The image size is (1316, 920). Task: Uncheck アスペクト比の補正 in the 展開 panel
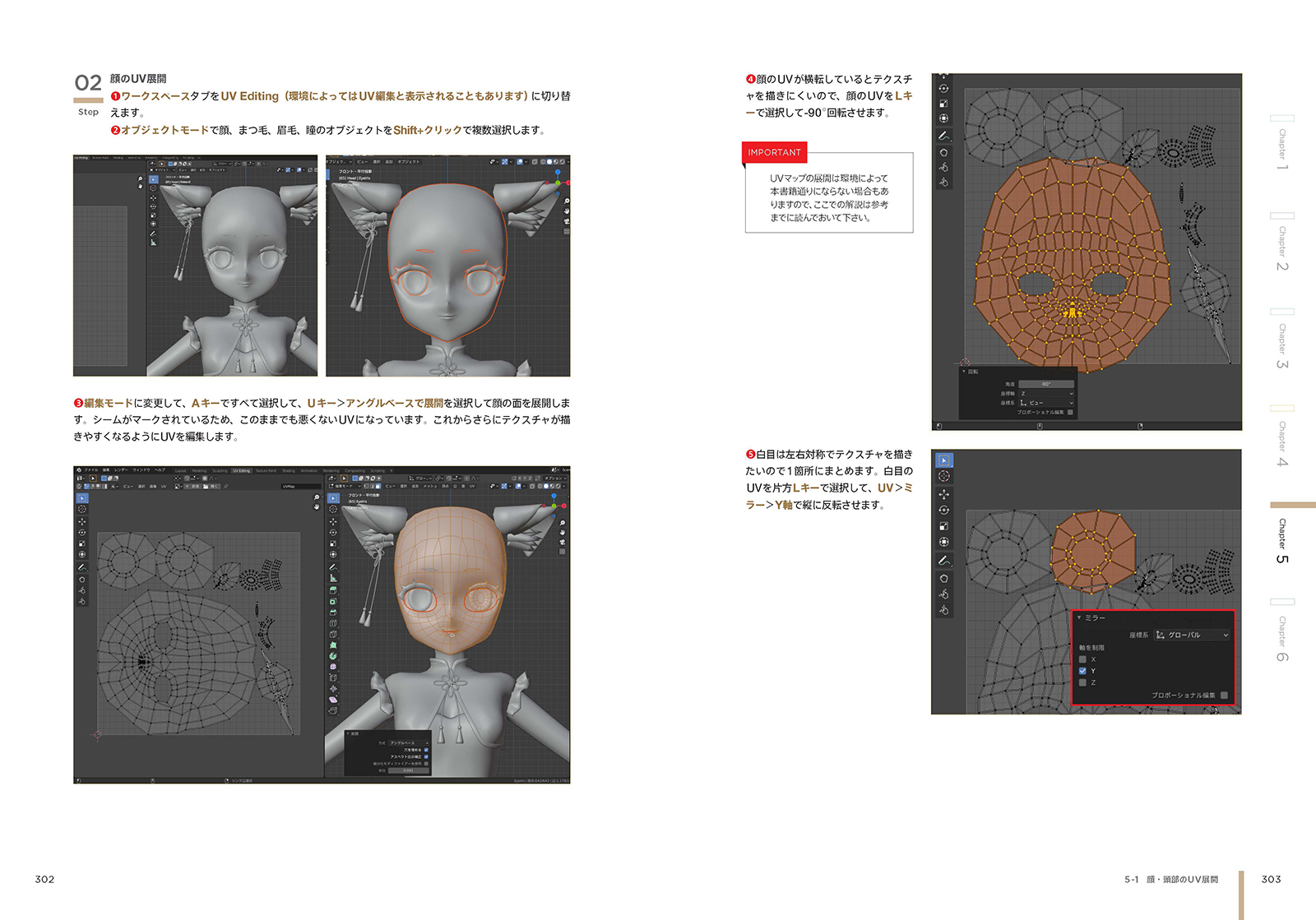pos(426,756)
